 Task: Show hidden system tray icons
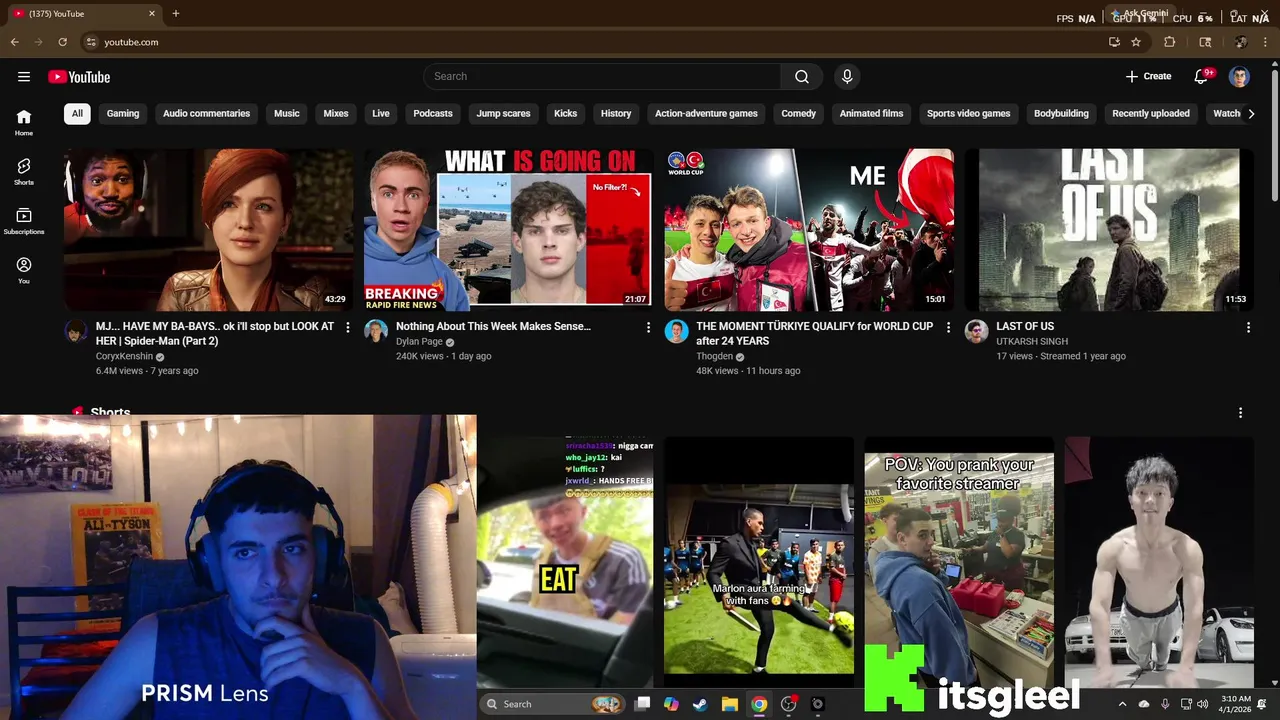coord(1122,704)
